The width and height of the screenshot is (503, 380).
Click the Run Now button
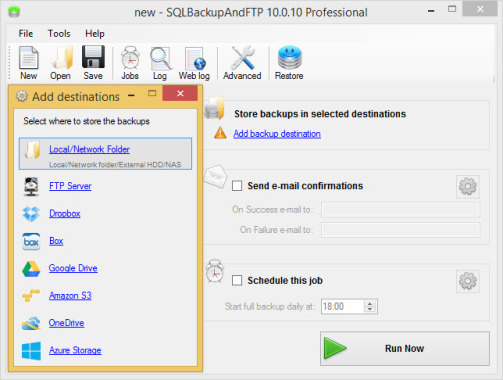pos(405,349)
